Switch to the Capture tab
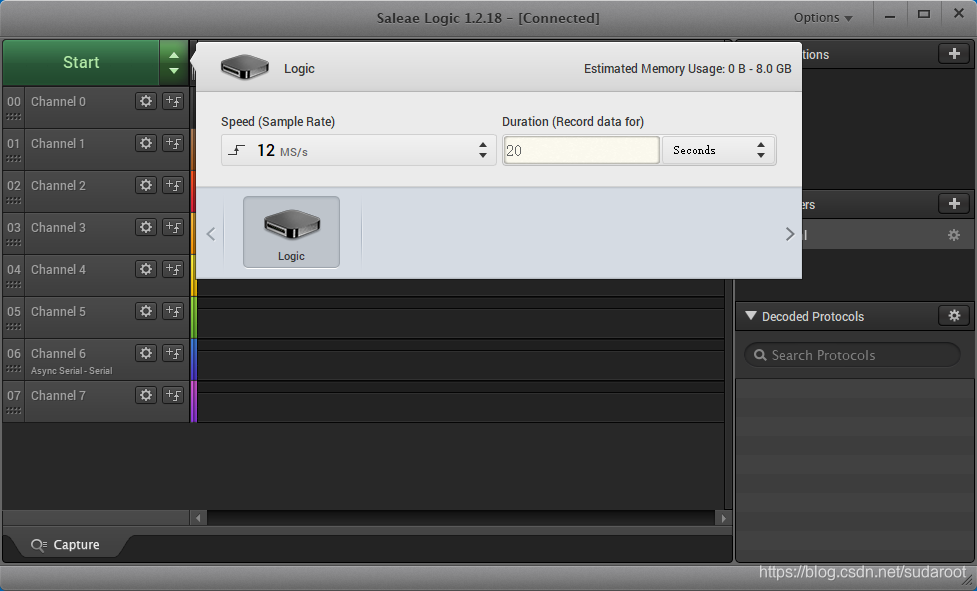 point(65,545)
